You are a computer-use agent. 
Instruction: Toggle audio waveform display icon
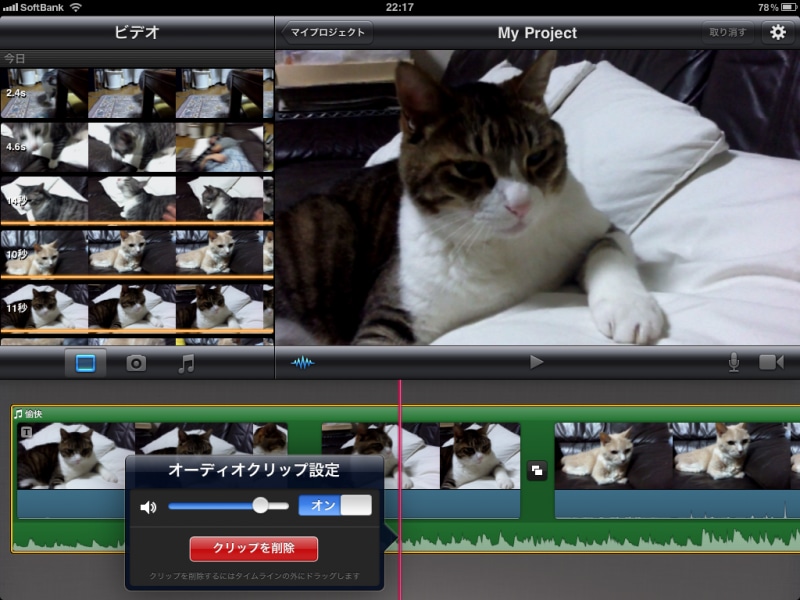(302, 362)
